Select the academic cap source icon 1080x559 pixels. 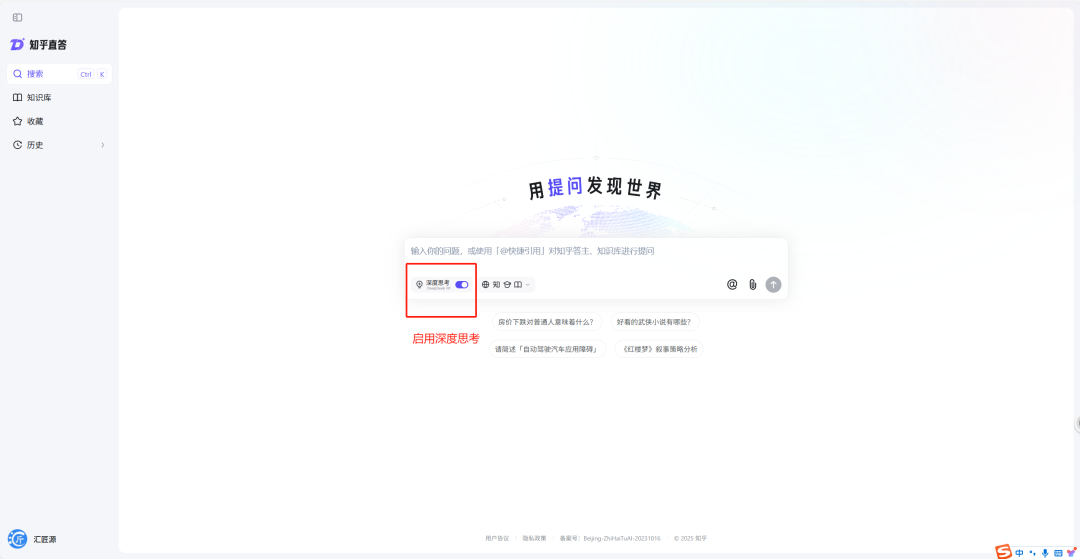pos(507,284)
